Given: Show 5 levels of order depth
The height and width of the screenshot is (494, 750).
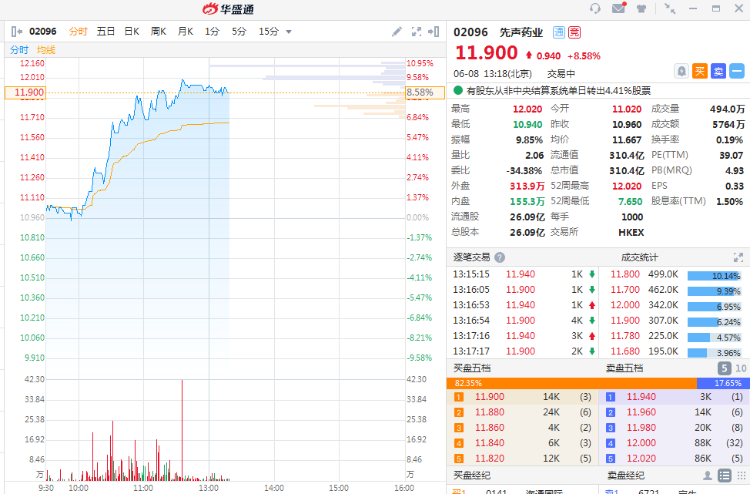Looking at the screenshot, I should click(x=724, y=368).
